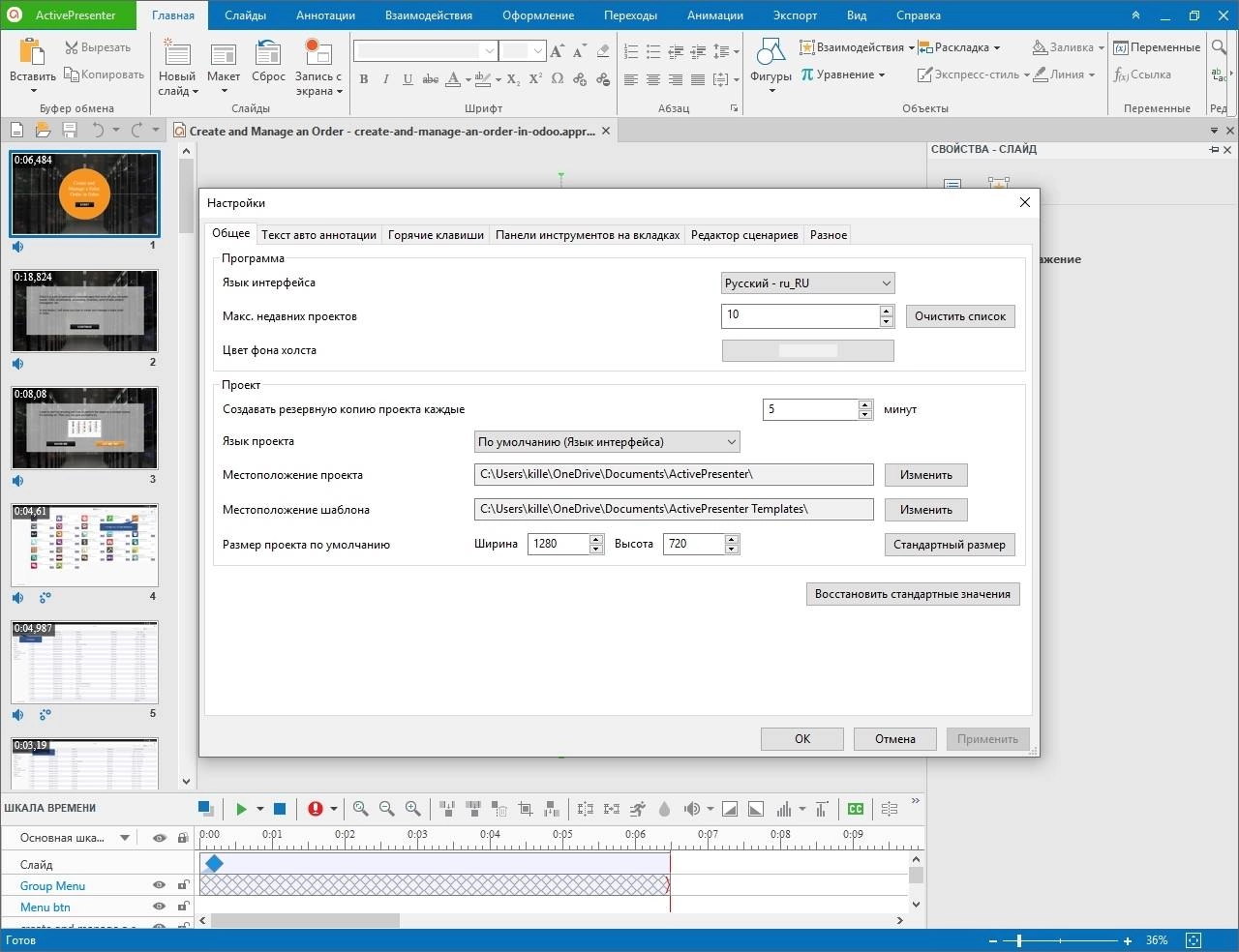Click the undo arrow in quick toolbar
This screenshot has width=1239, height=952.
coord(98,130)
